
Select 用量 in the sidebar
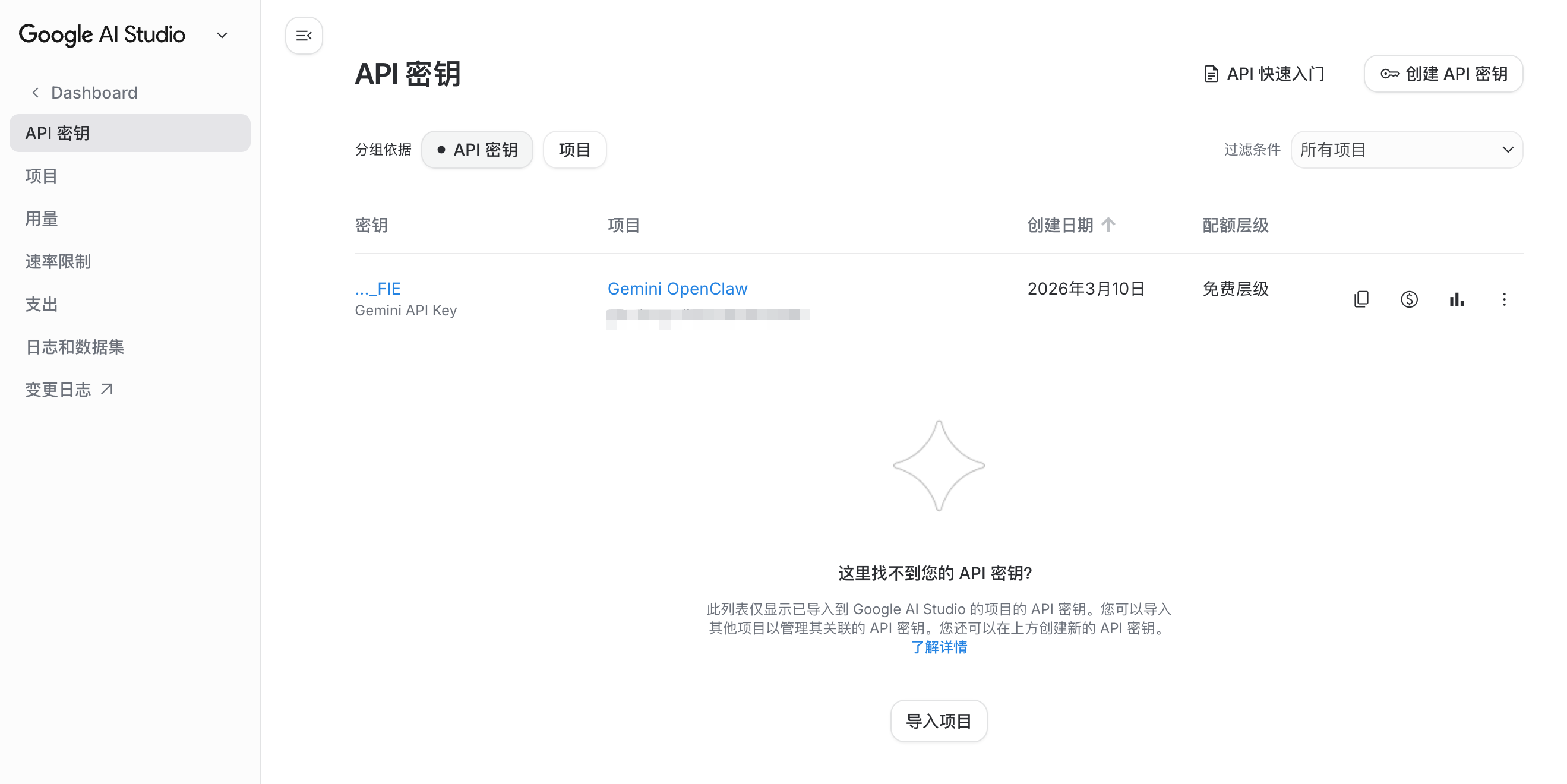click(x=42, y=219)
